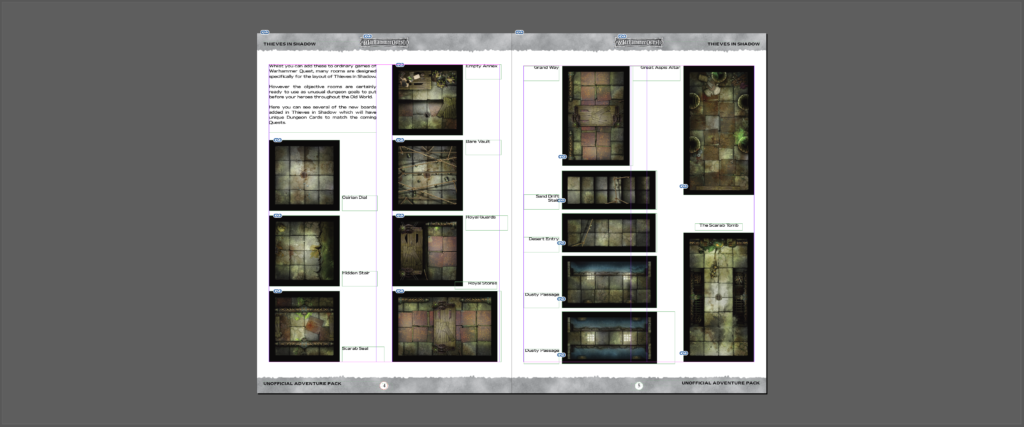Click the link badge on Bare Vault image
Image resolution: width=1024 pixels, height=427 pixels.
point(400,140)
